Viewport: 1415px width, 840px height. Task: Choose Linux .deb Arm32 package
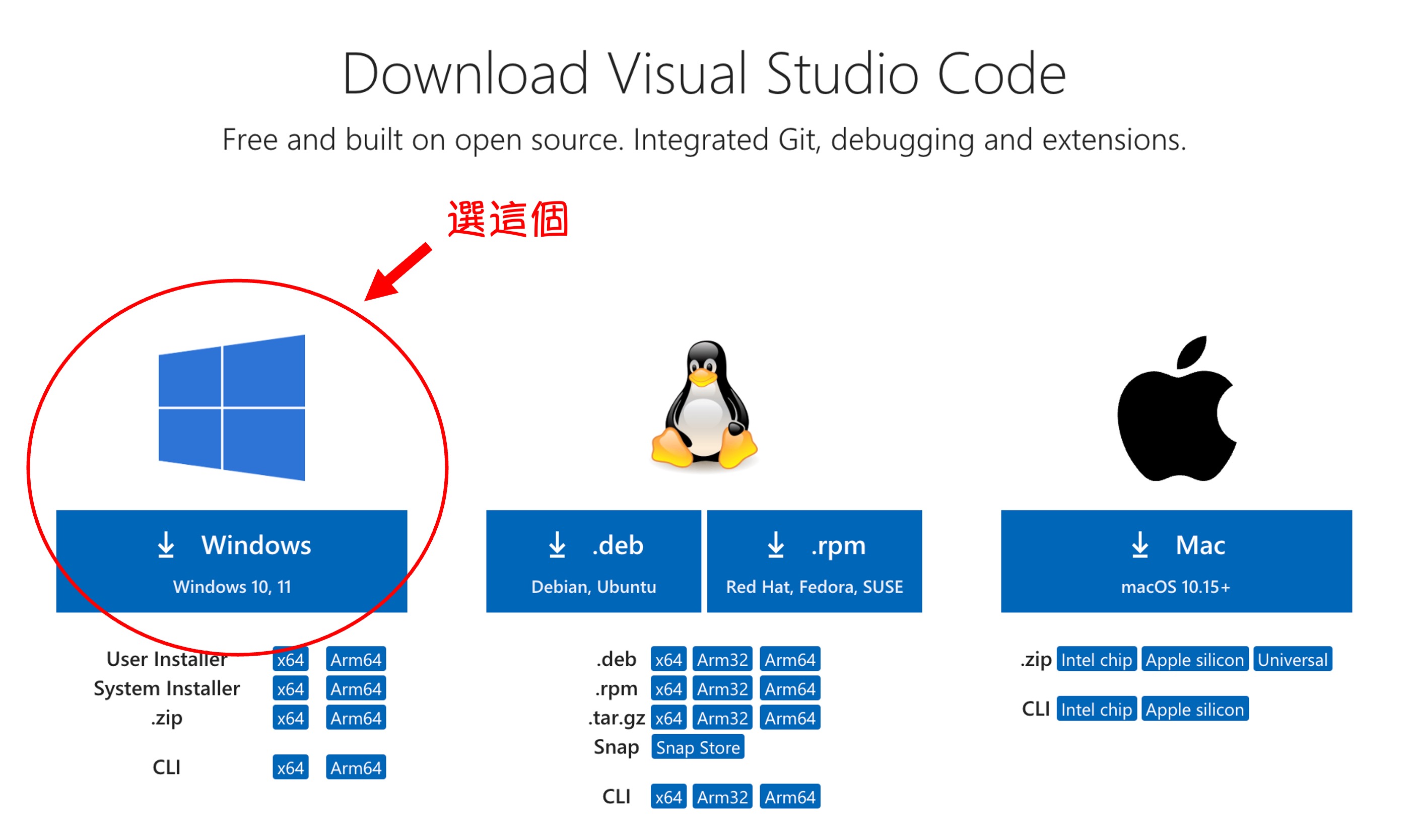click(x=722, y=659)
